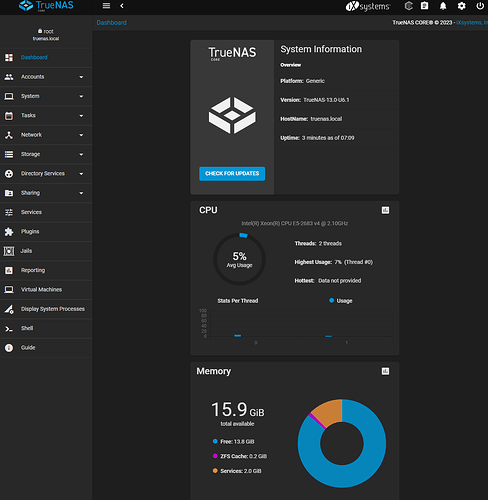Click the '15.9 GiB' total available value
Viewport: 488px width, 500px height.
(x=238, y=410)
